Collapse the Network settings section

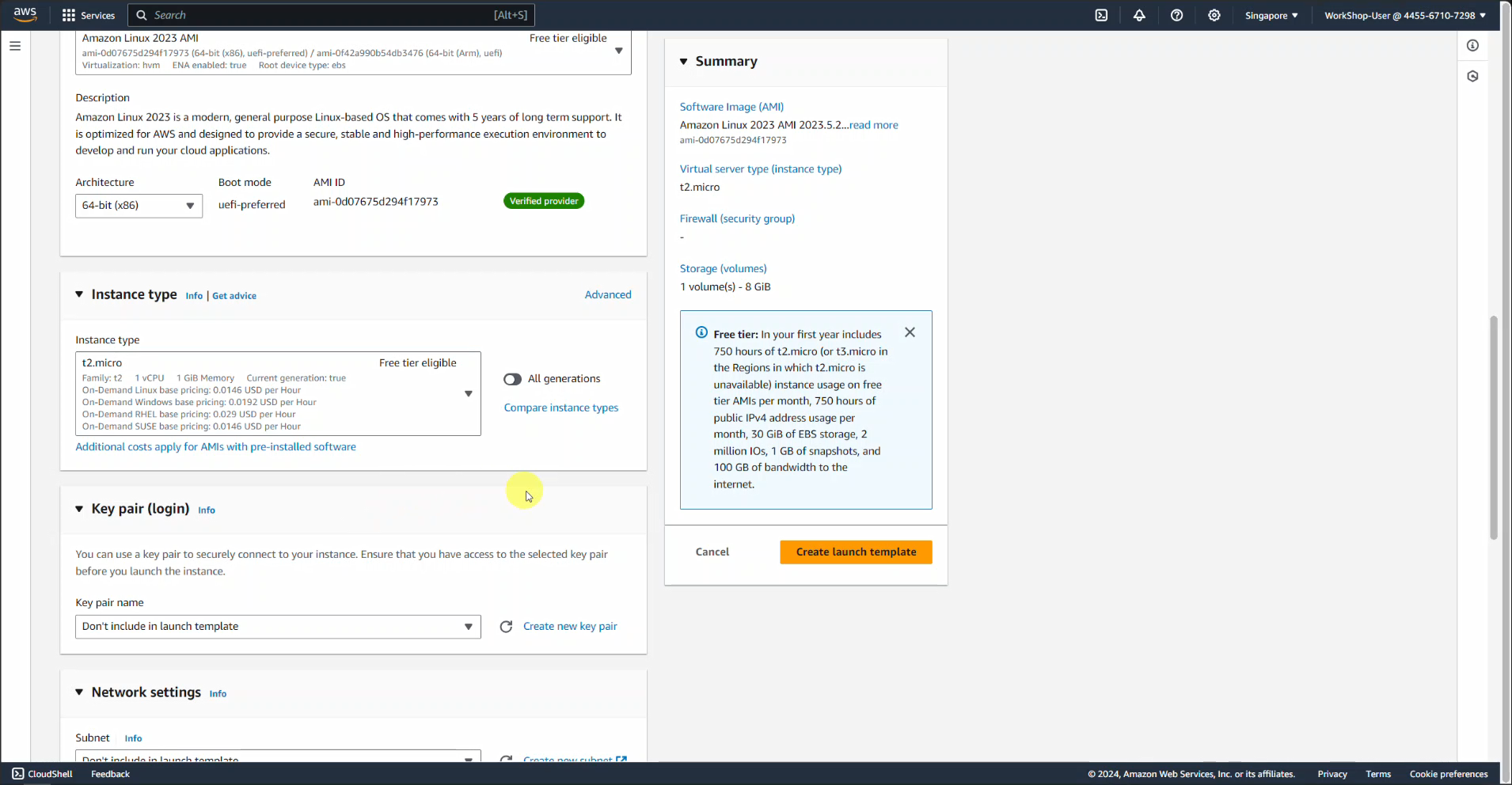(79, 692)
